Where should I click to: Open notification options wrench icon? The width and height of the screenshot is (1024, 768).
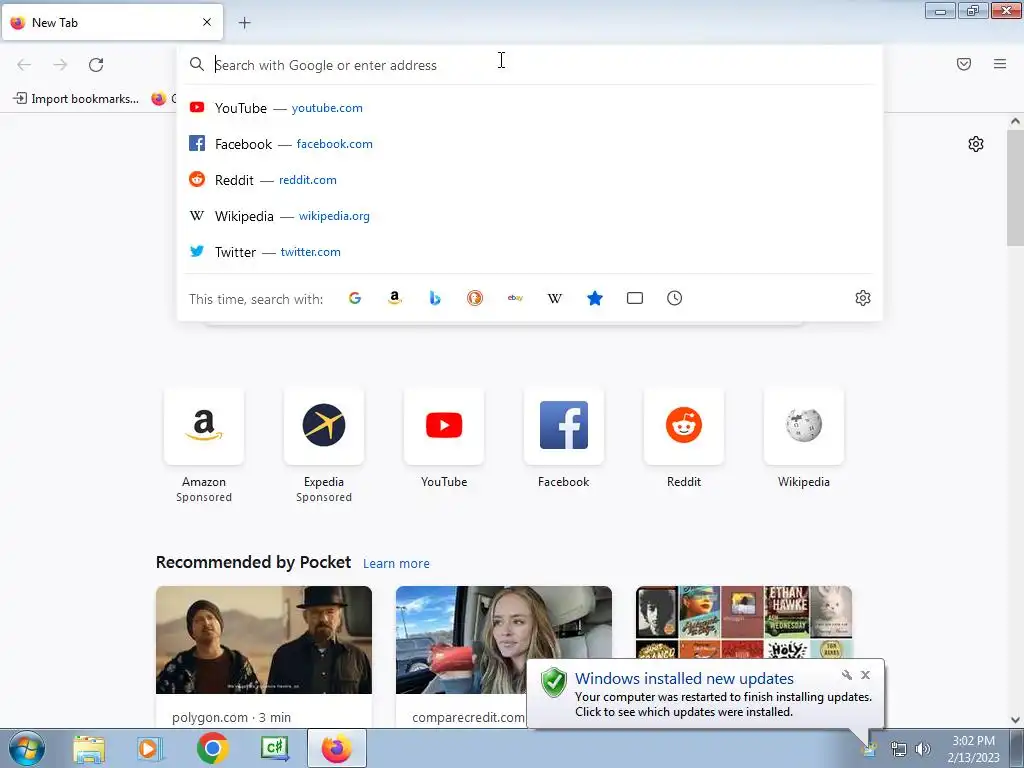pyautogui.click(x=847, y=675)
